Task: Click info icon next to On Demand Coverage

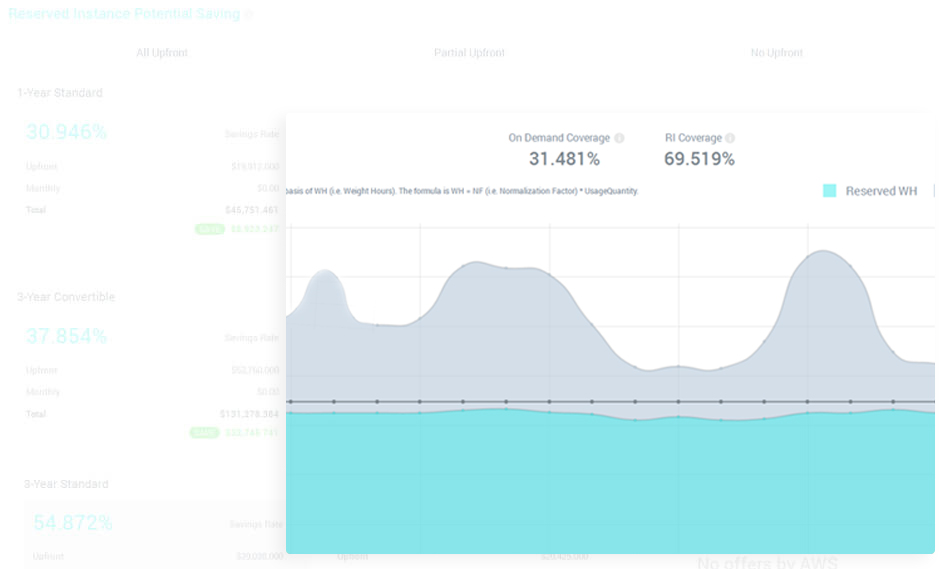Action: click(619, 138)
